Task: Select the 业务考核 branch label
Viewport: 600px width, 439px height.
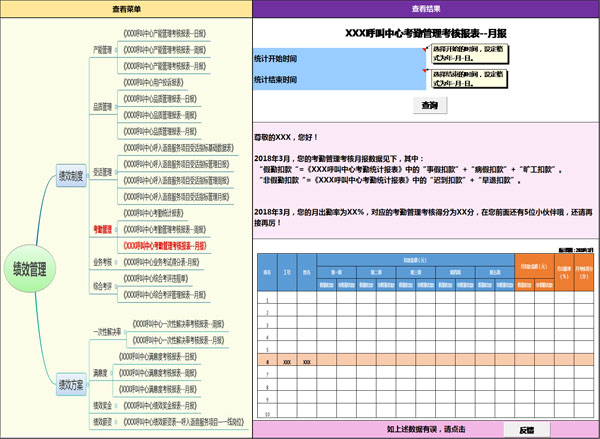Action: pyautogui.click(x=102, y=262)
